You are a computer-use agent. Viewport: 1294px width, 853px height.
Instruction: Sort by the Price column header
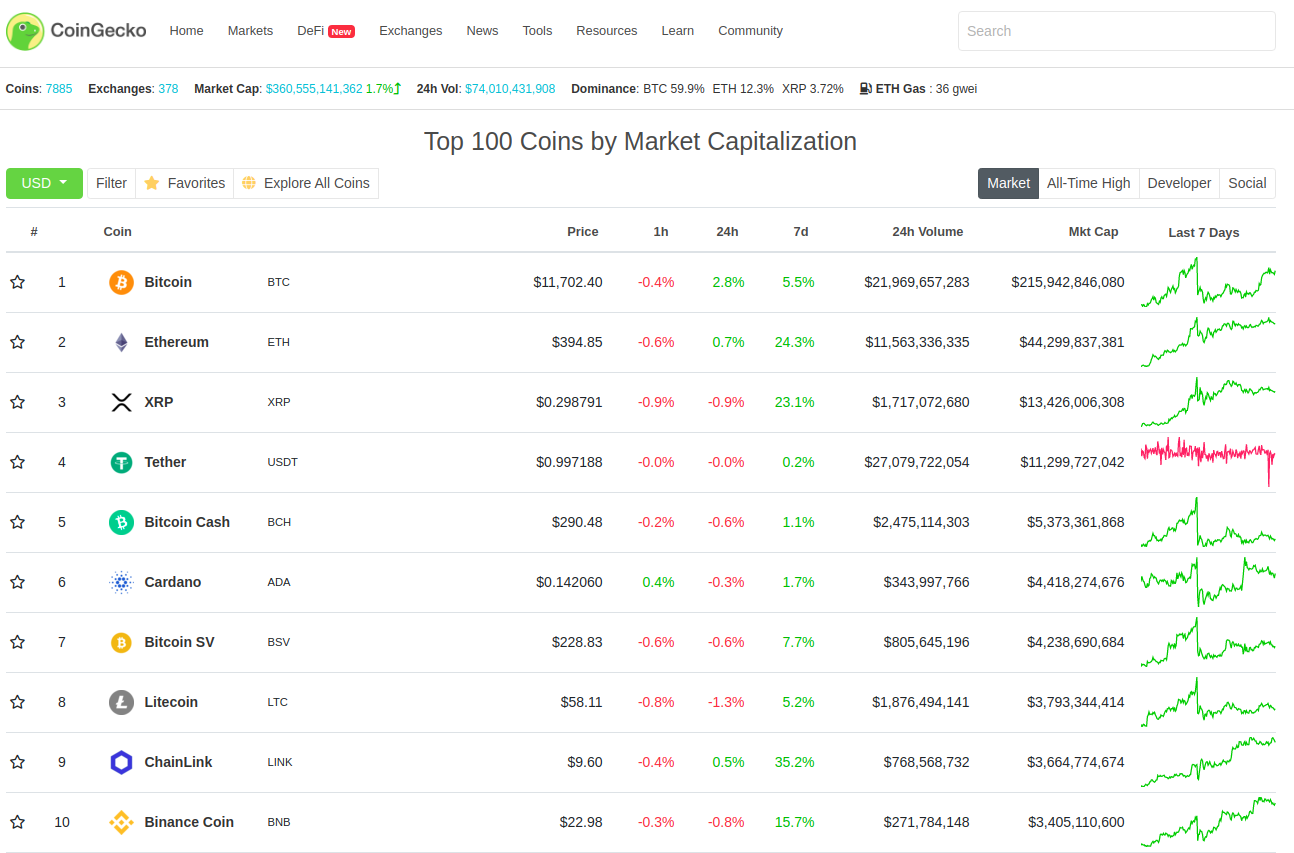coord(582,232)
